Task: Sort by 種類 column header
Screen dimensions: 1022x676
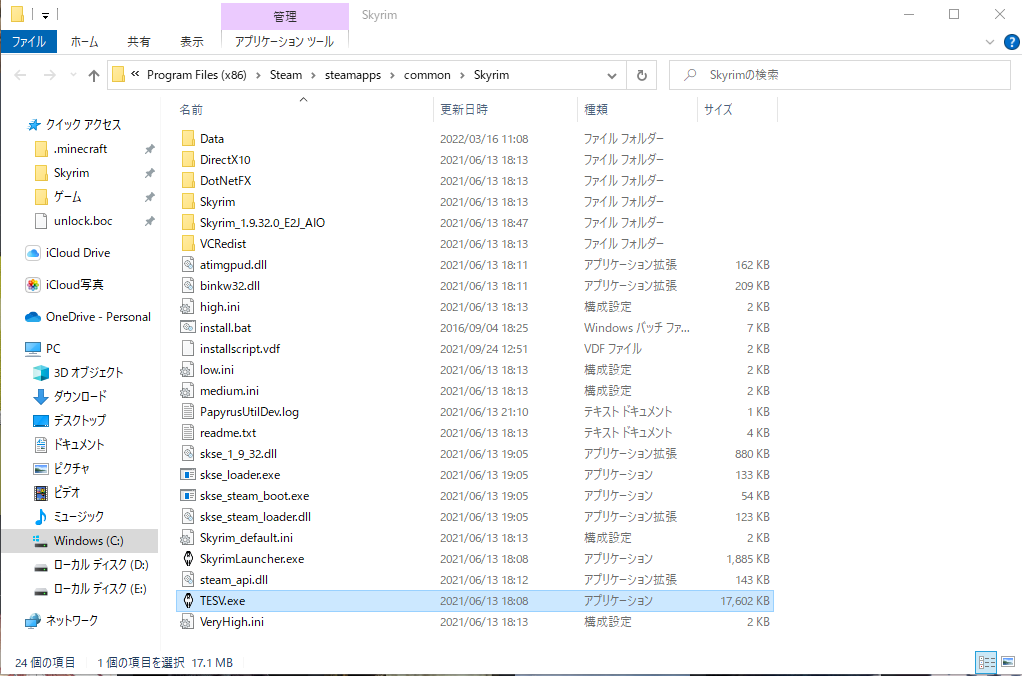Action: click(x=637, y=110)
